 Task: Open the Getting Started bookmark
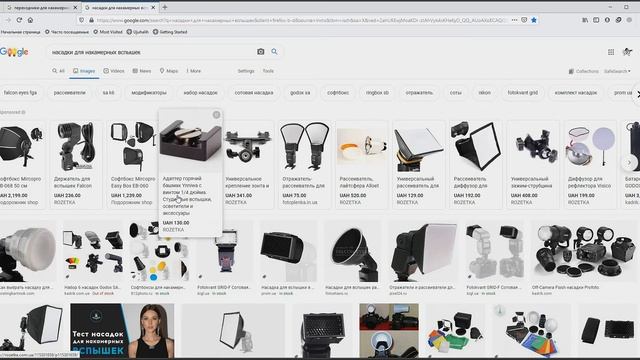(170, 32)
